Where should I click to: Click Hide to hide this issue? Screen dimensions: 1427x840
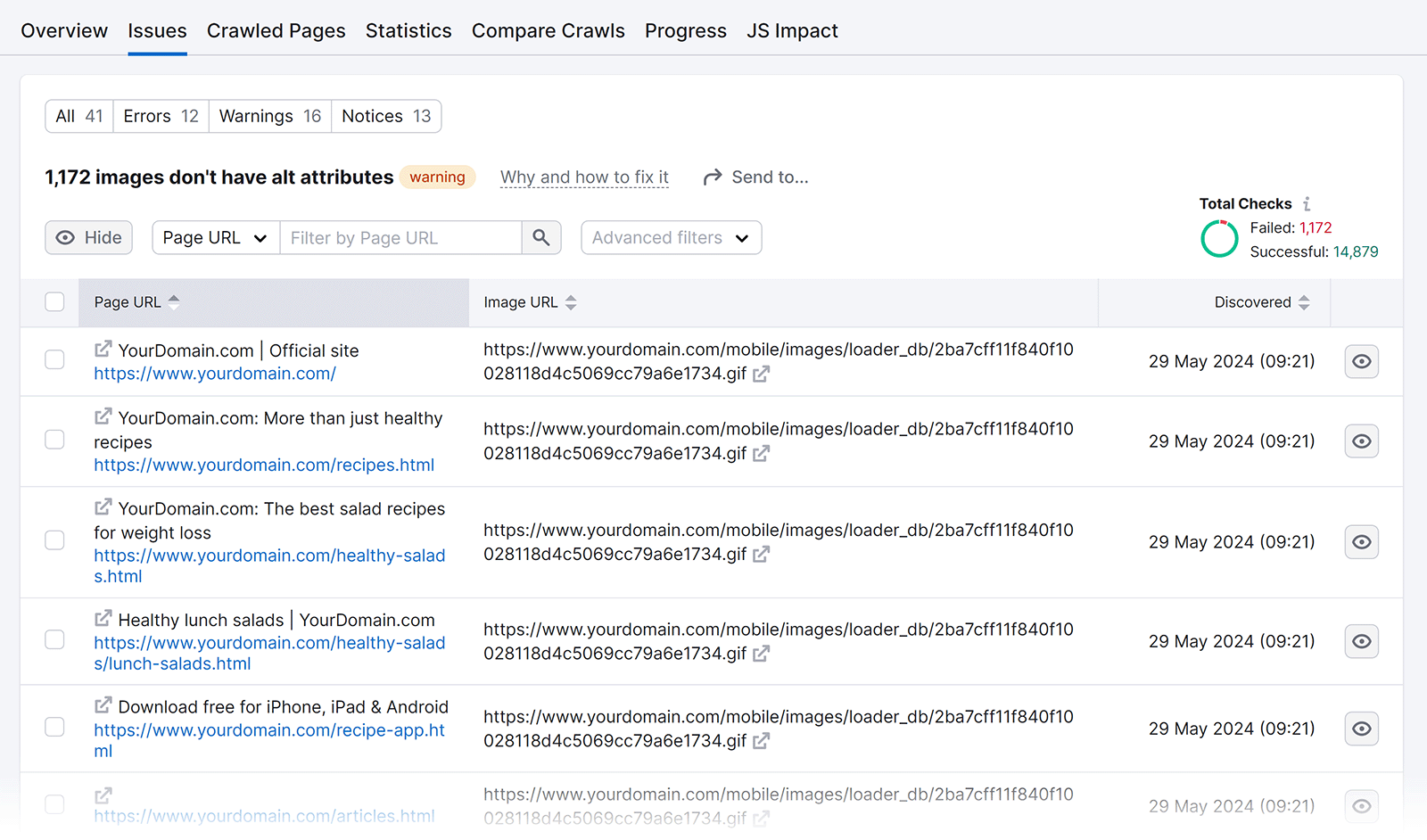click(88, 237)
